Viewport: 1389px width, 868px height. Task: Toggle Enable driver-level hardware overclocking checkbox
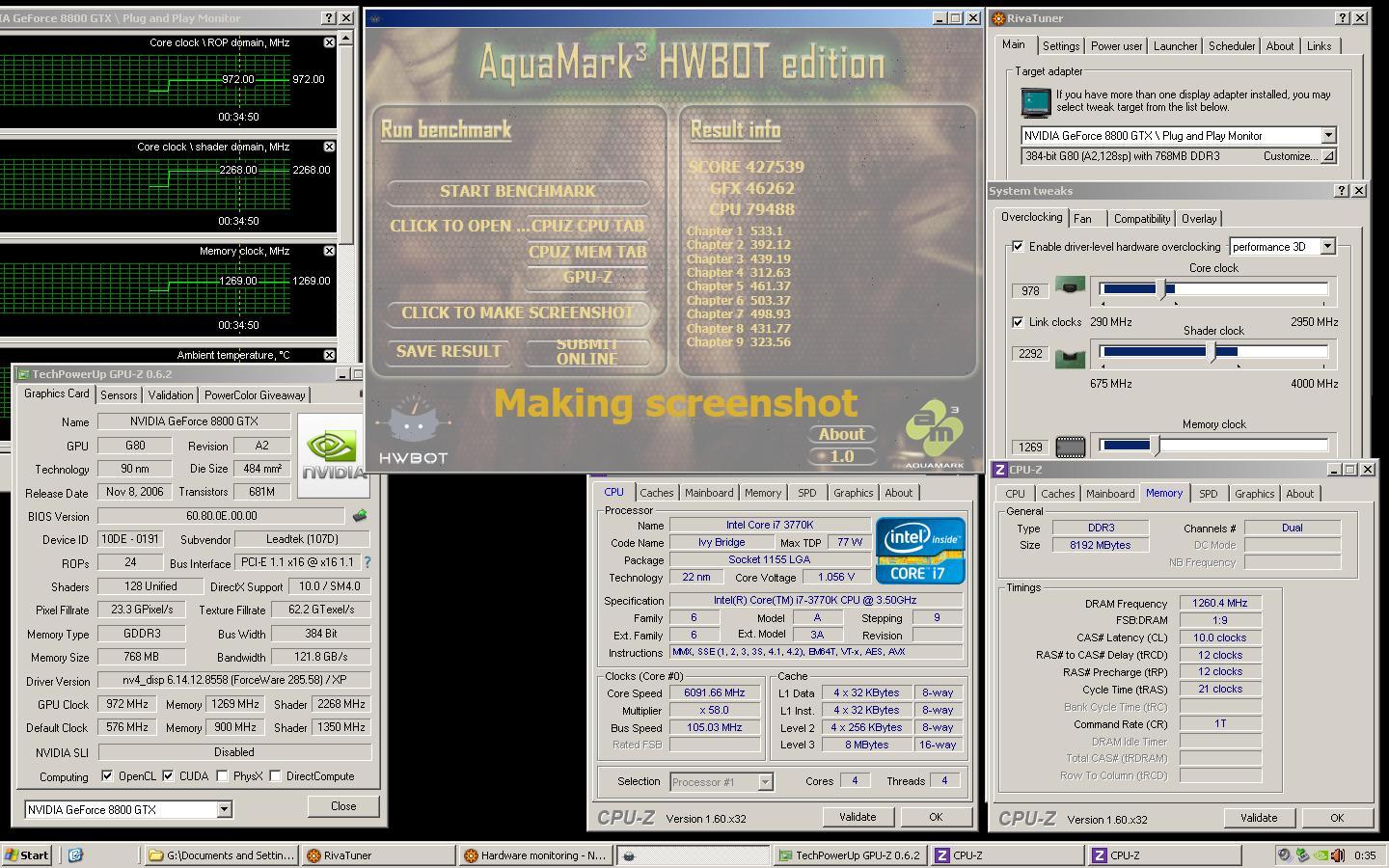tap(1017, 247)
